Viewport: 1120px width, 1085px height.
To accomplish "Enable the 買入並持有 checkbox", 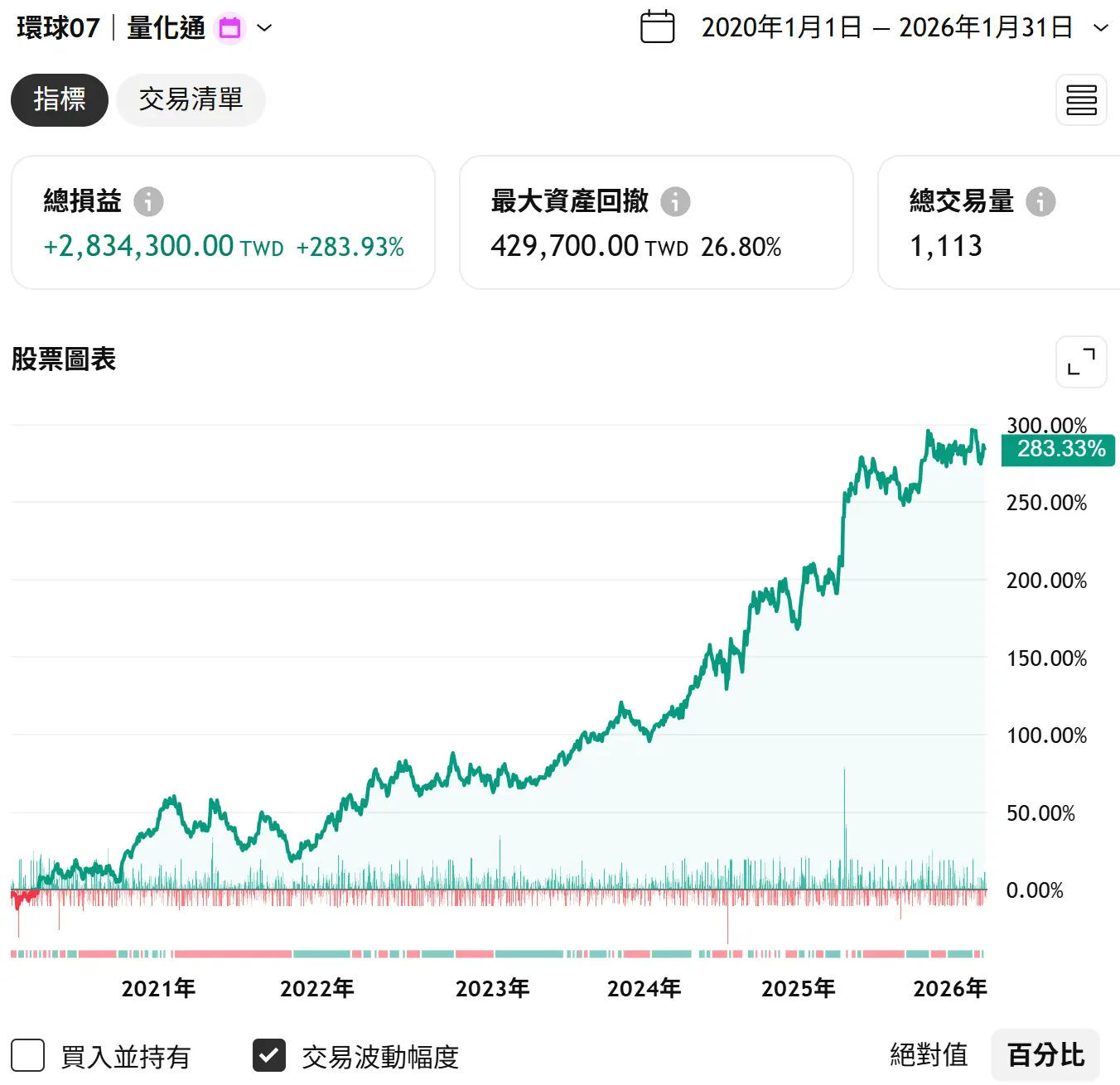I will (x=28, y=1056).
